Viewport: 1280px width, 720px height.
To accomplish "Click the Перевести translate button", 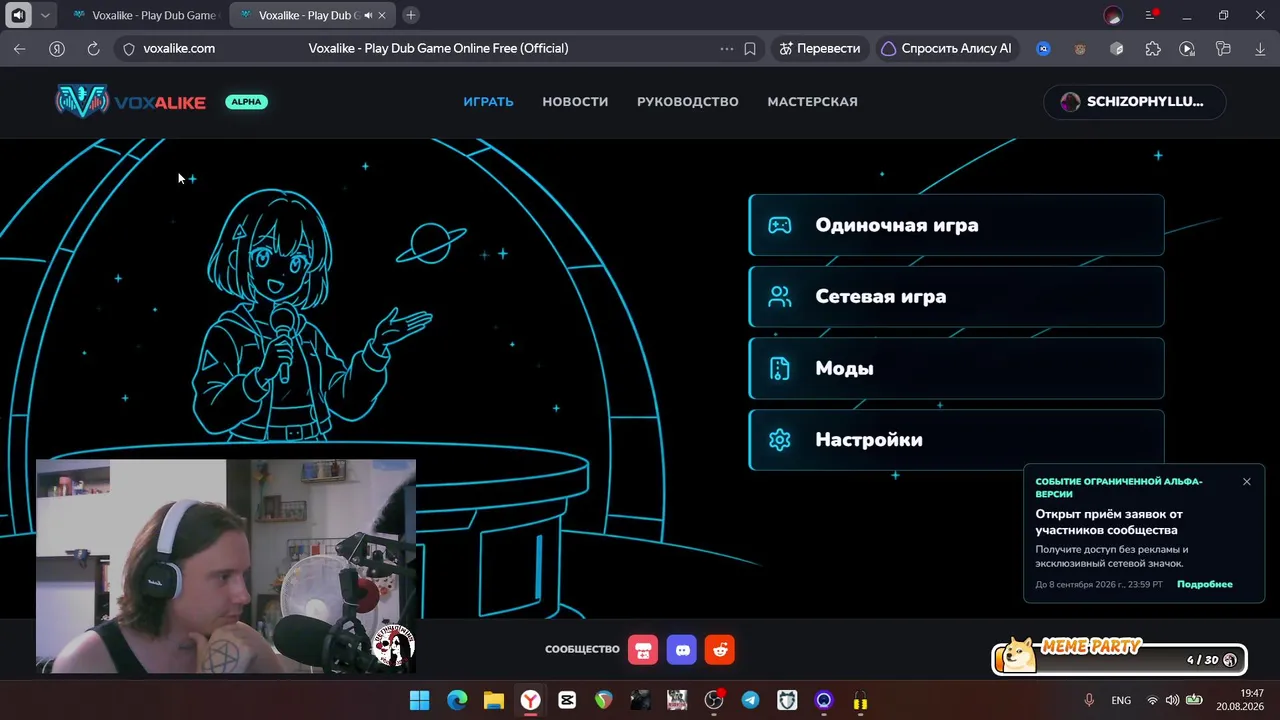I will tap(819, 48).
